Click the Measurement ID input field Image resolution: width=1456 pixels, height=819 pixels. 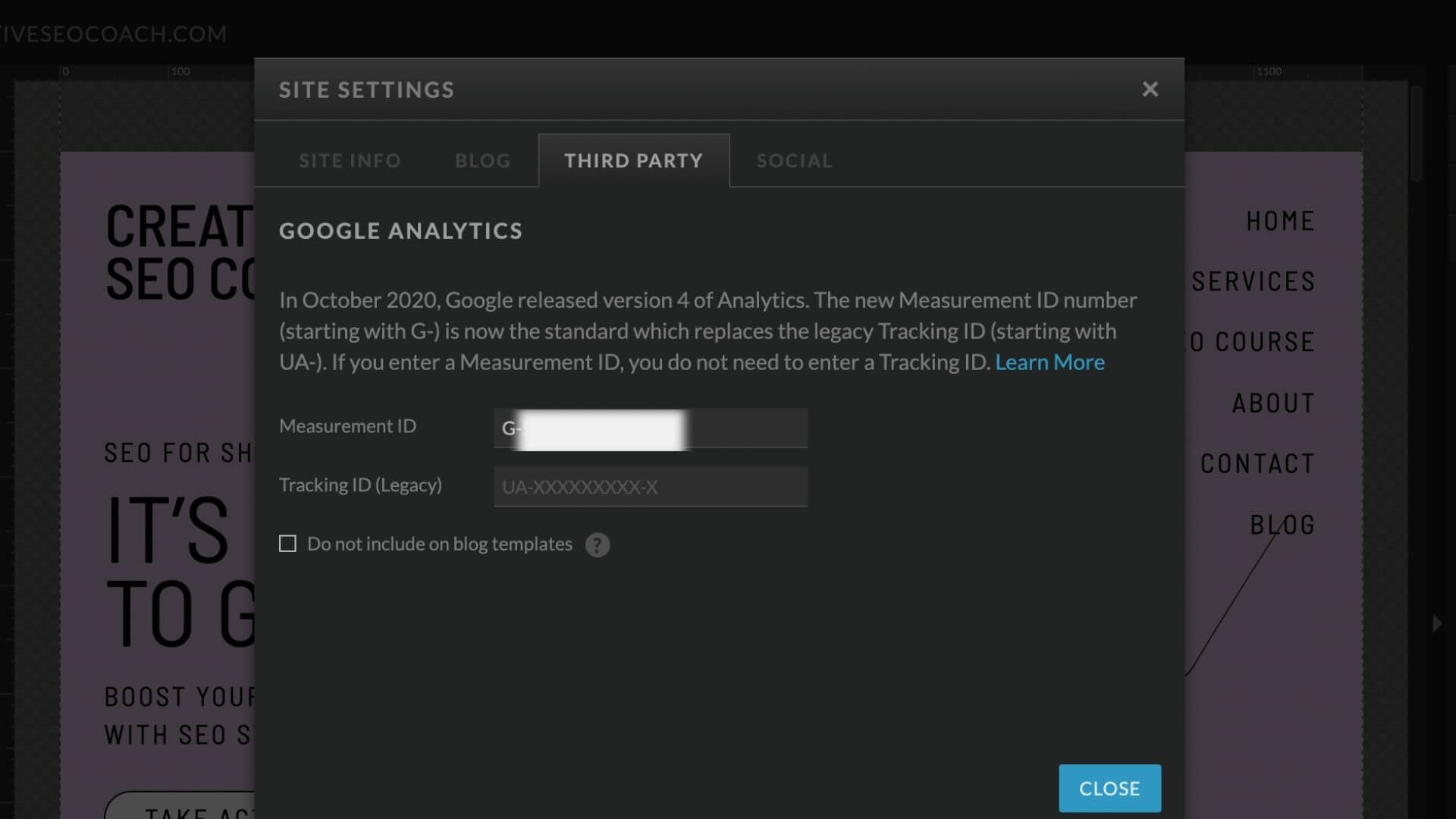click(650, 428)
